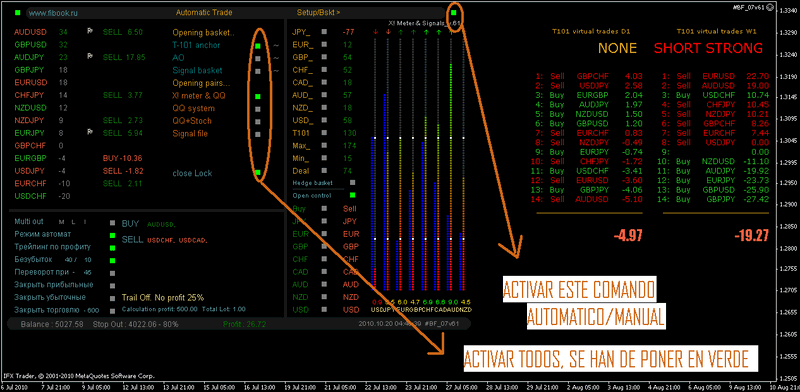Toggle Режим автомат green square
Image resolution: width=800 pixels, height=392 pixels.
point(113,235)
